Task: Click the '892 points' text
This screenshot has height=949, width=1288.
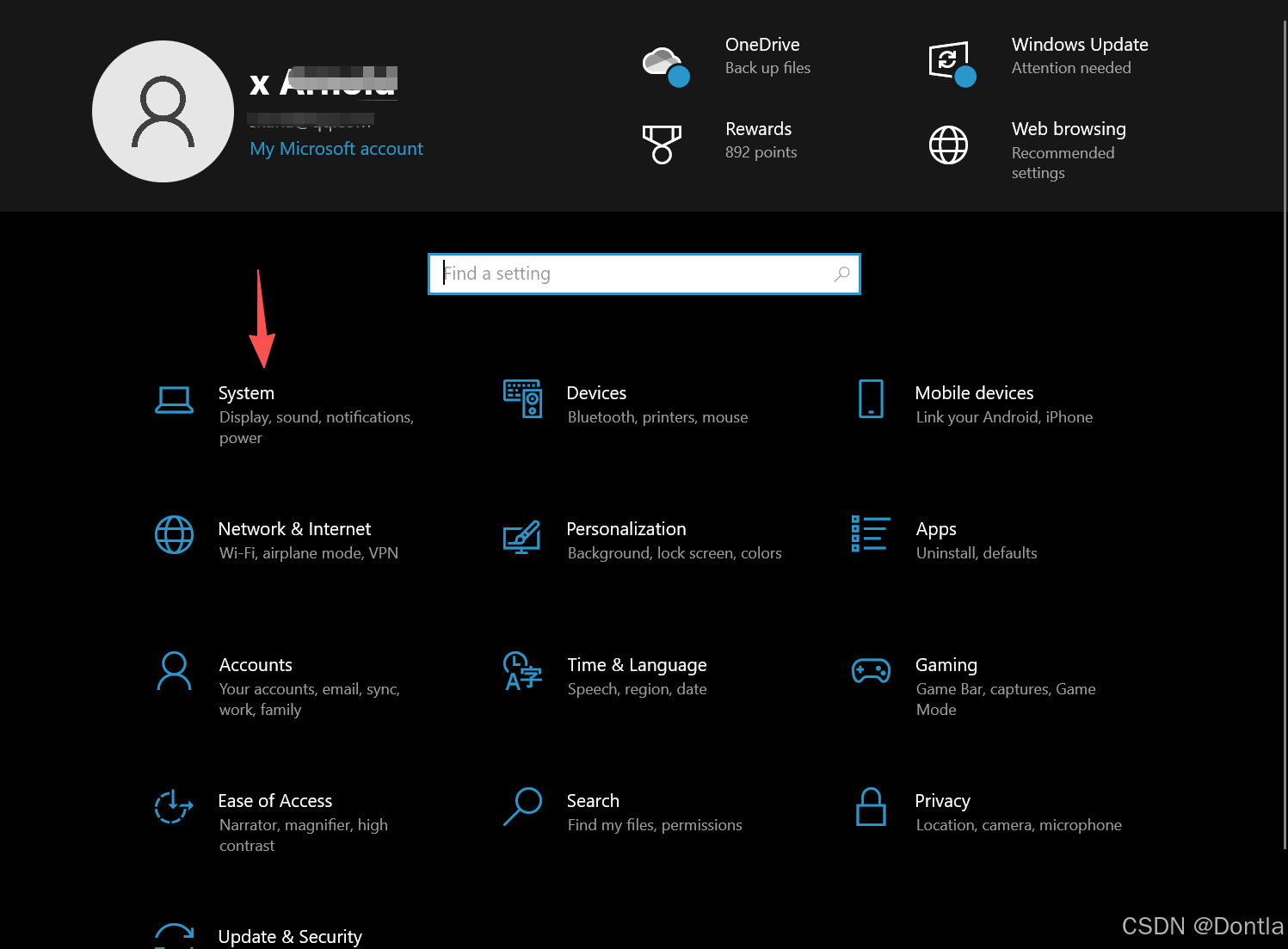Action: click(761, 152)
